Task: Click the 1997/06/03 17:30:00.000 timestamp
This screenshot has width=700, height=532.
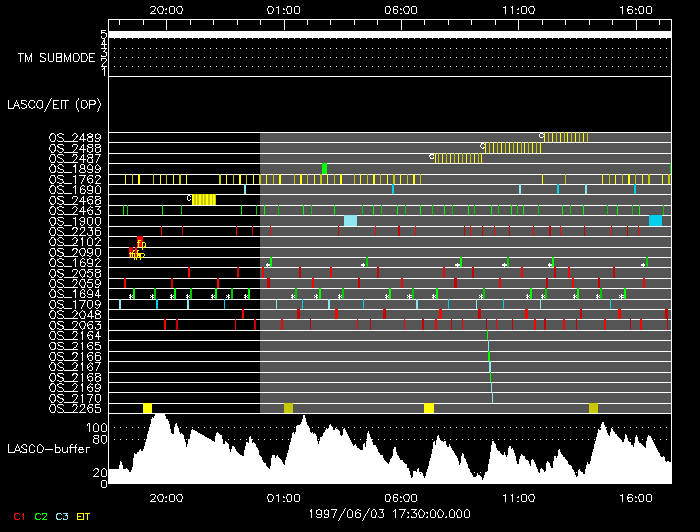Action: 388,512
